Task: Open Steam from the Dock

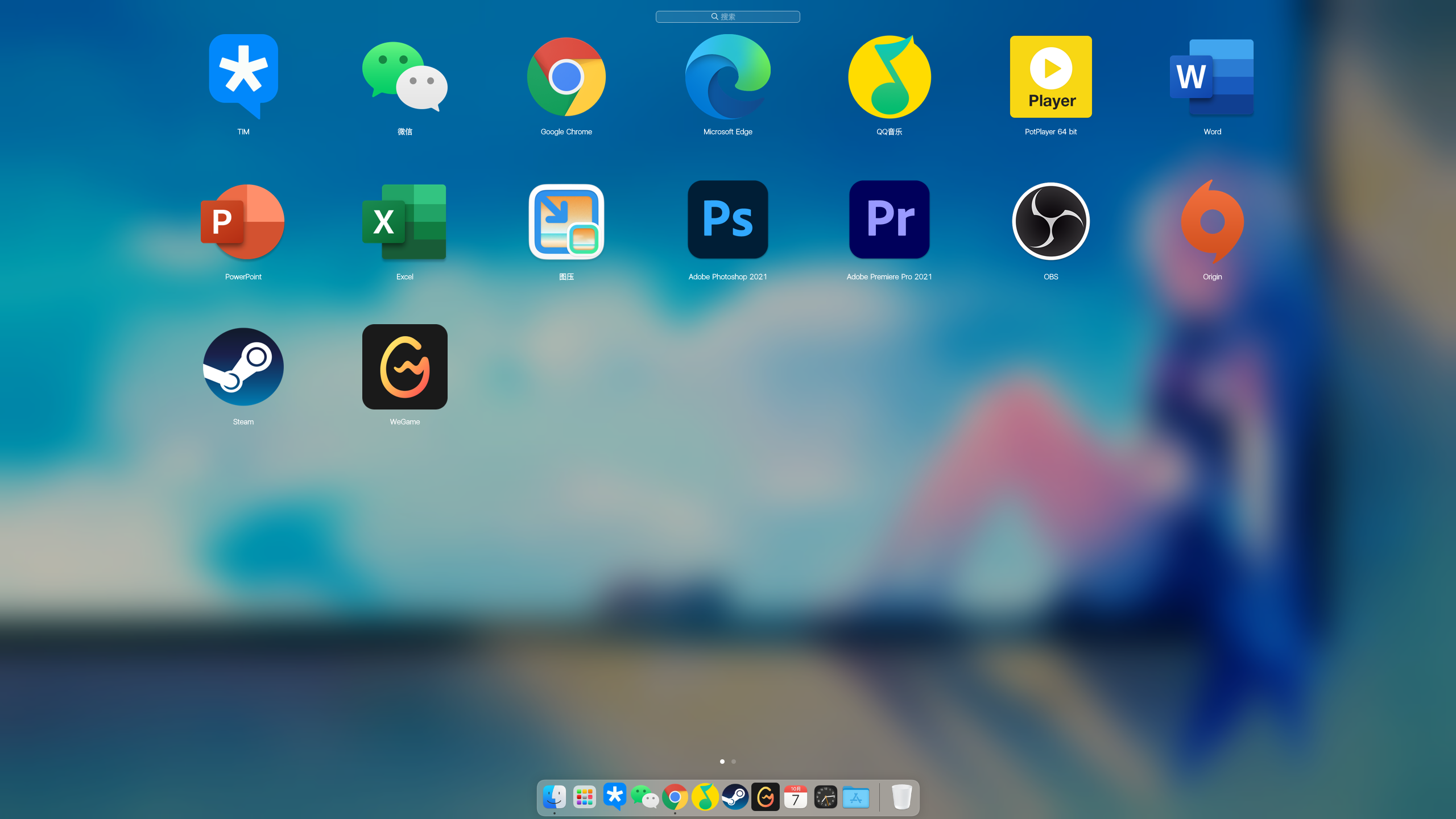Action: point(735,797)
